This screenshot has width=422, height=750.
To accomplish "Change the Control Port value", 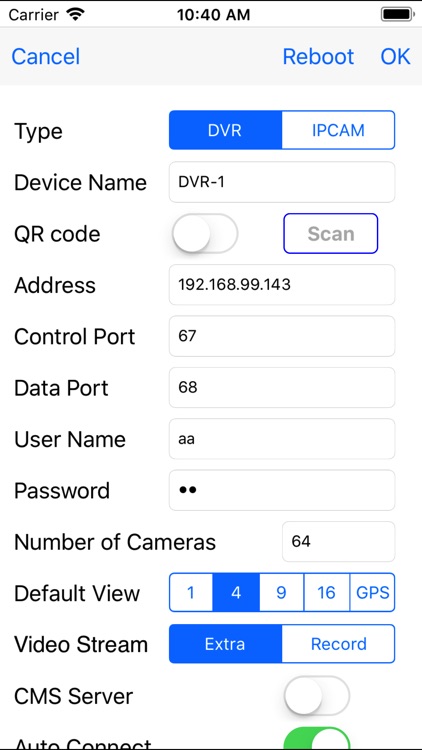I will tap(282, 336).
